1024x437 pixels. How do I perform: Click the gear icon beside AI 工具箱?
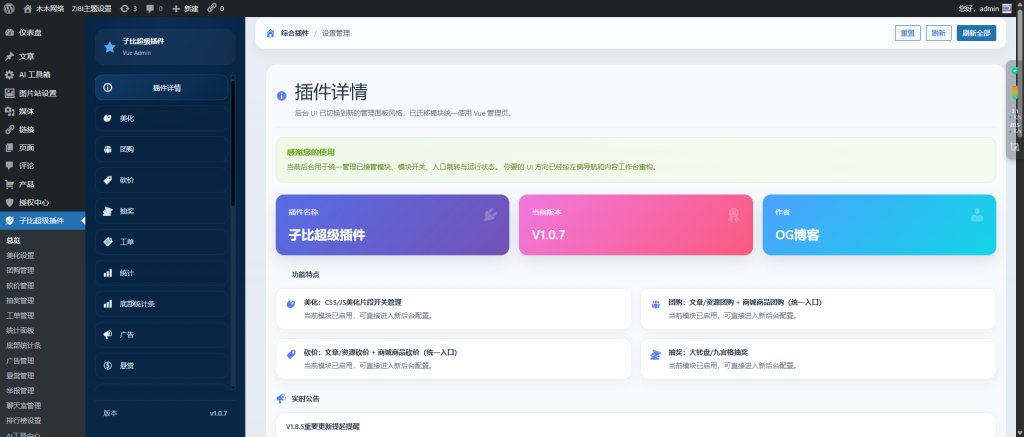click(9, 75)
